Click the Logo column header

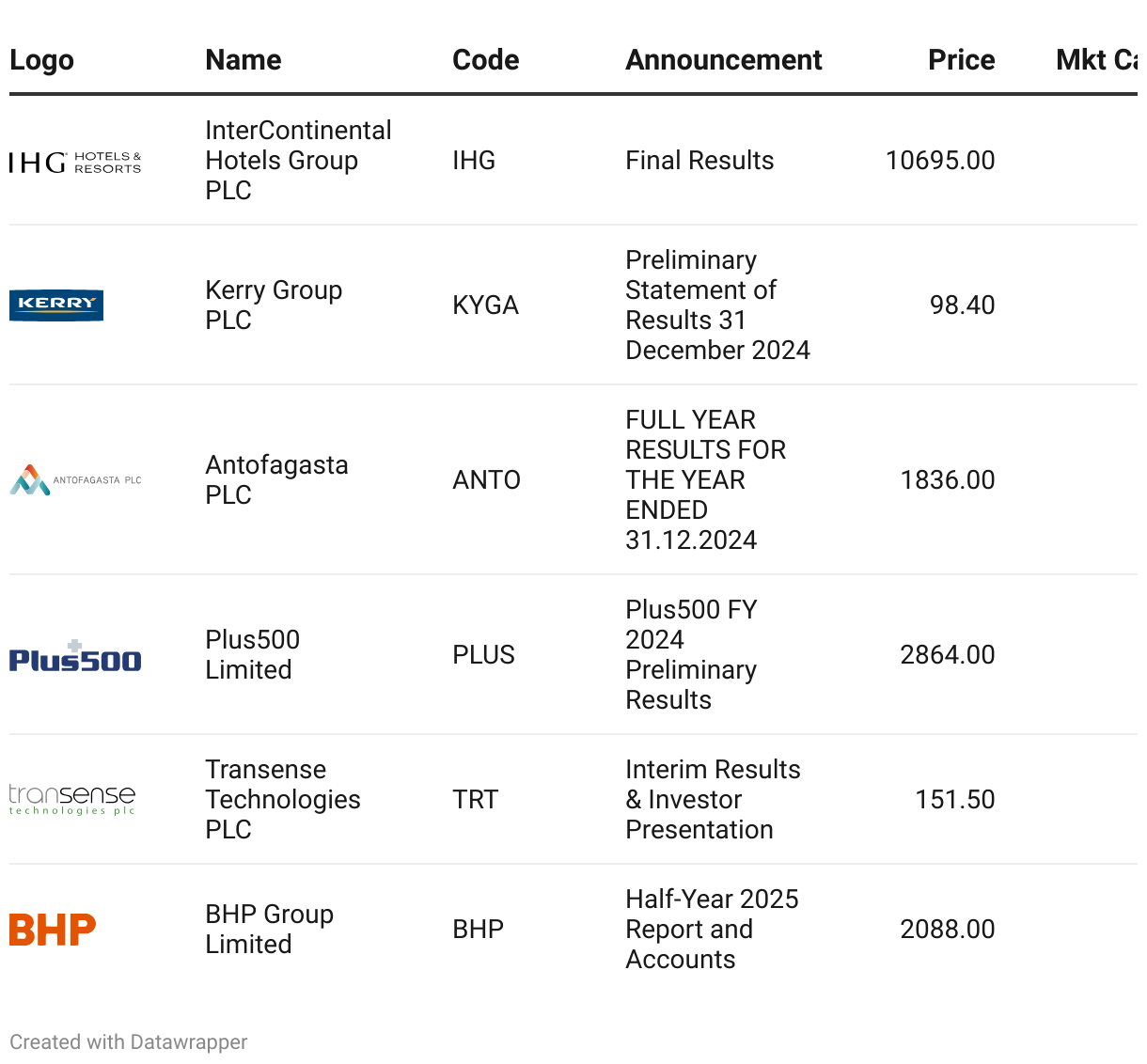[41, 60]
